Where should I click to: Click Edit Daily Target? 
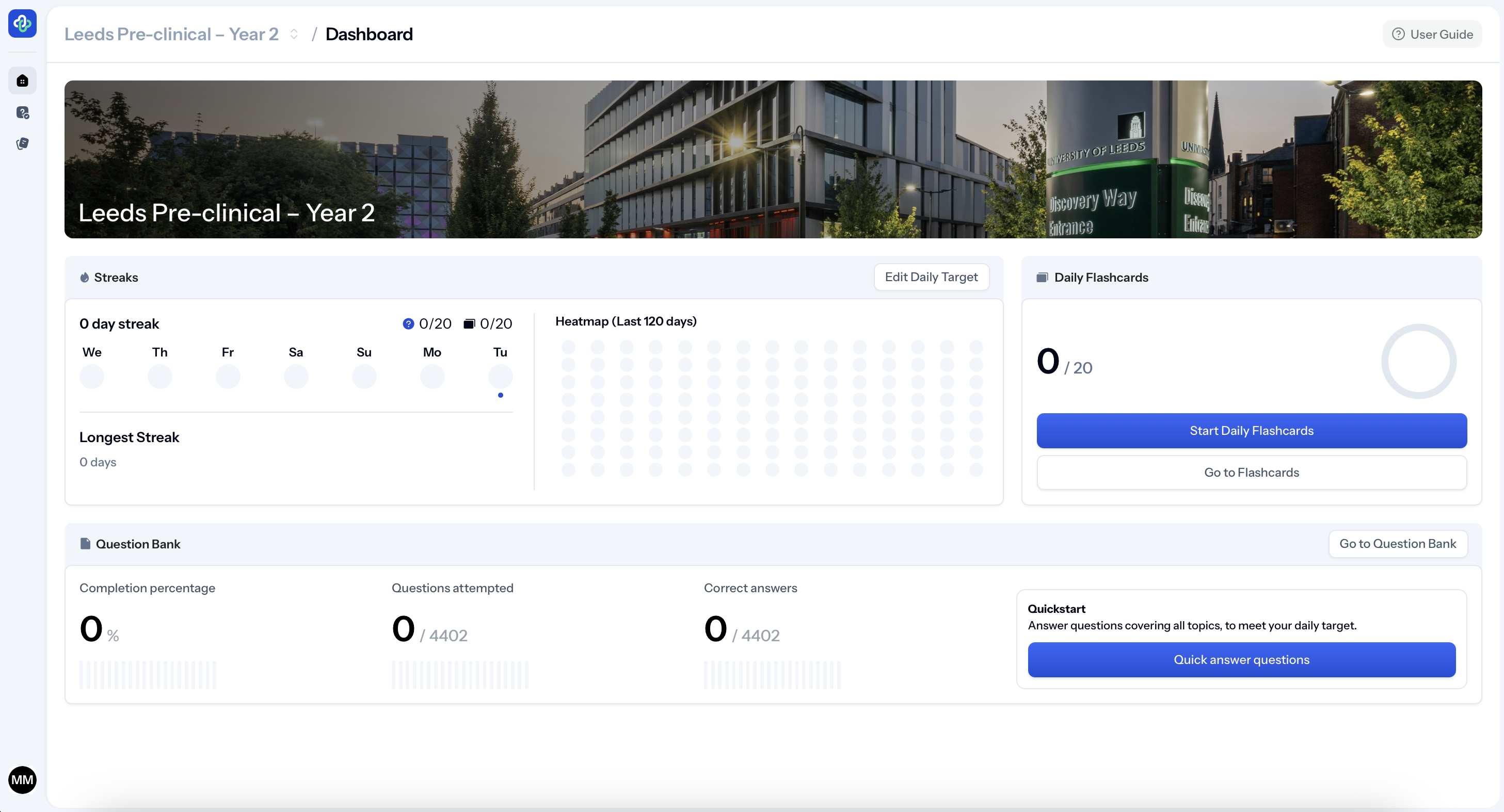(x=931, y=277)
